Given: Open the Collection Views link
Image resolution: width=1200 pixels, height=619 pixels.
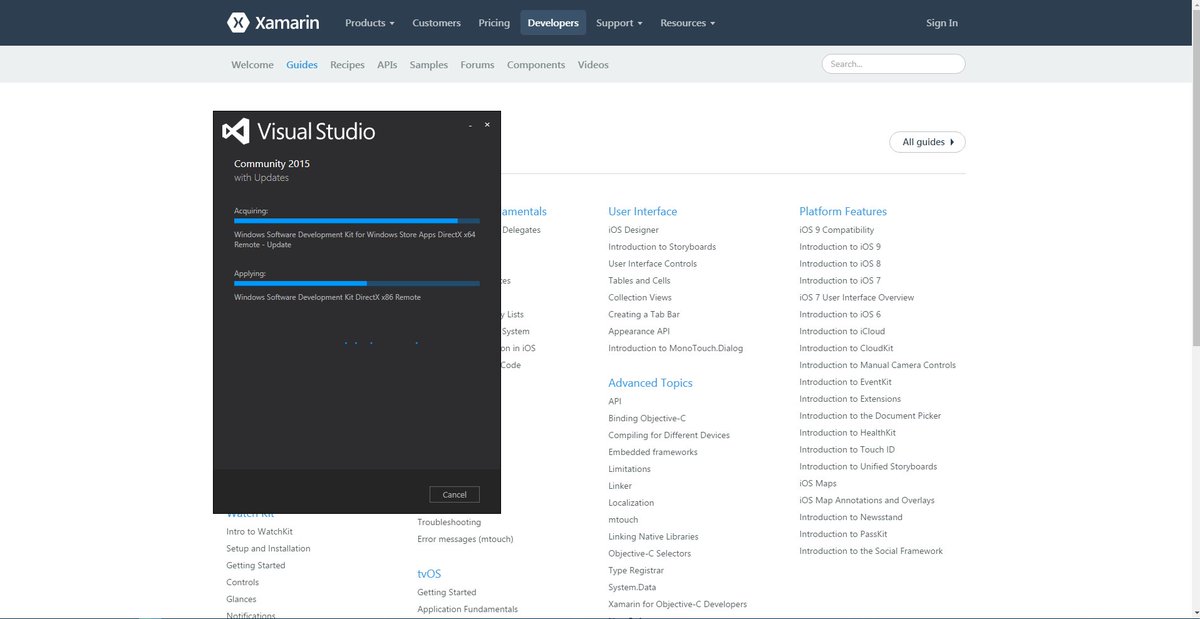Looking at the screenshot, I should pos(640,298).
